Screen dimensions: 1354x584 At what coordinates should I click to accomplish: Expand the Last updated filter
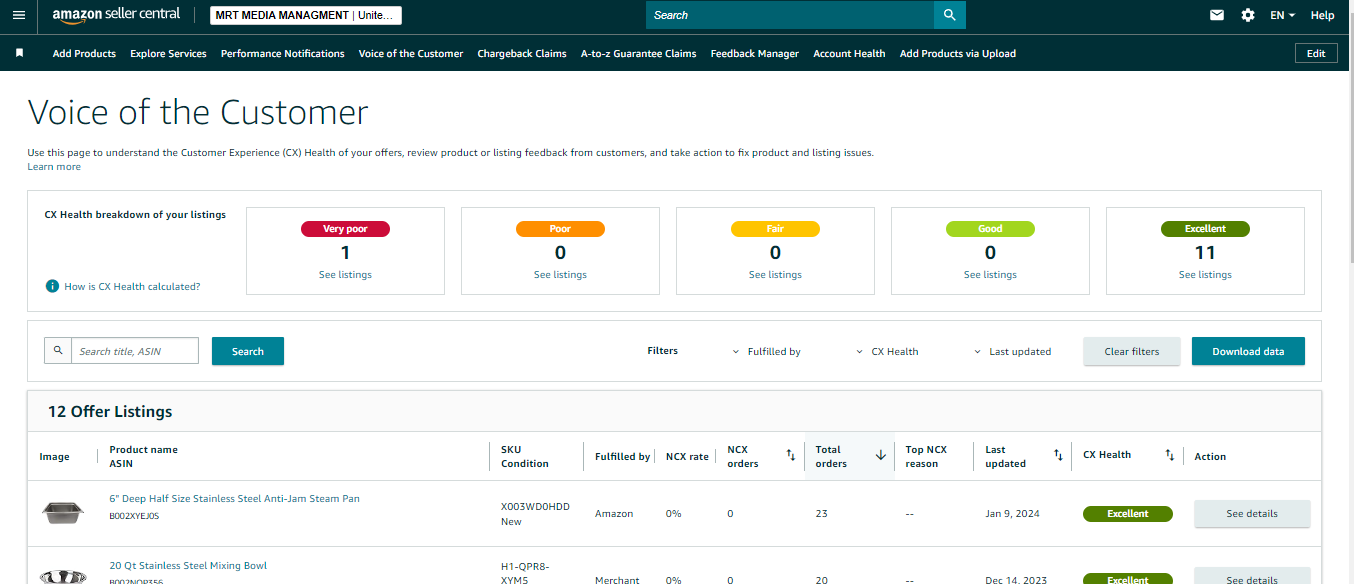(x=1012, y=351)
